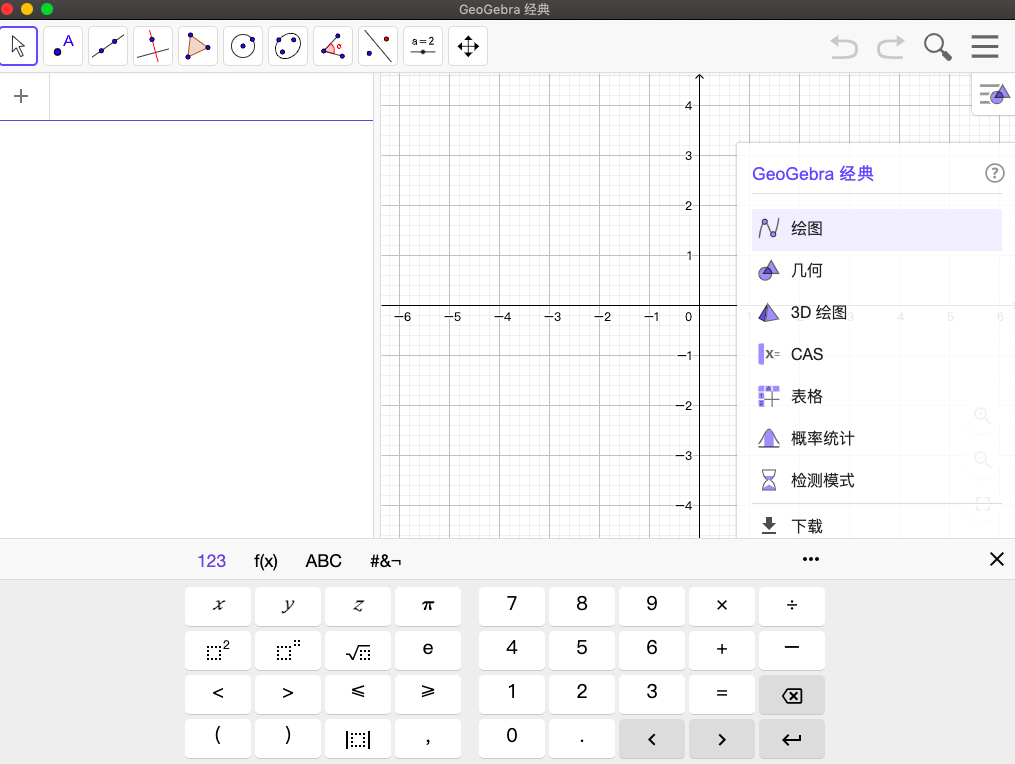Screen dimensions: 1015x764
Task: Select the Perpendicular Line tool
Action: [x=152, y=46]
